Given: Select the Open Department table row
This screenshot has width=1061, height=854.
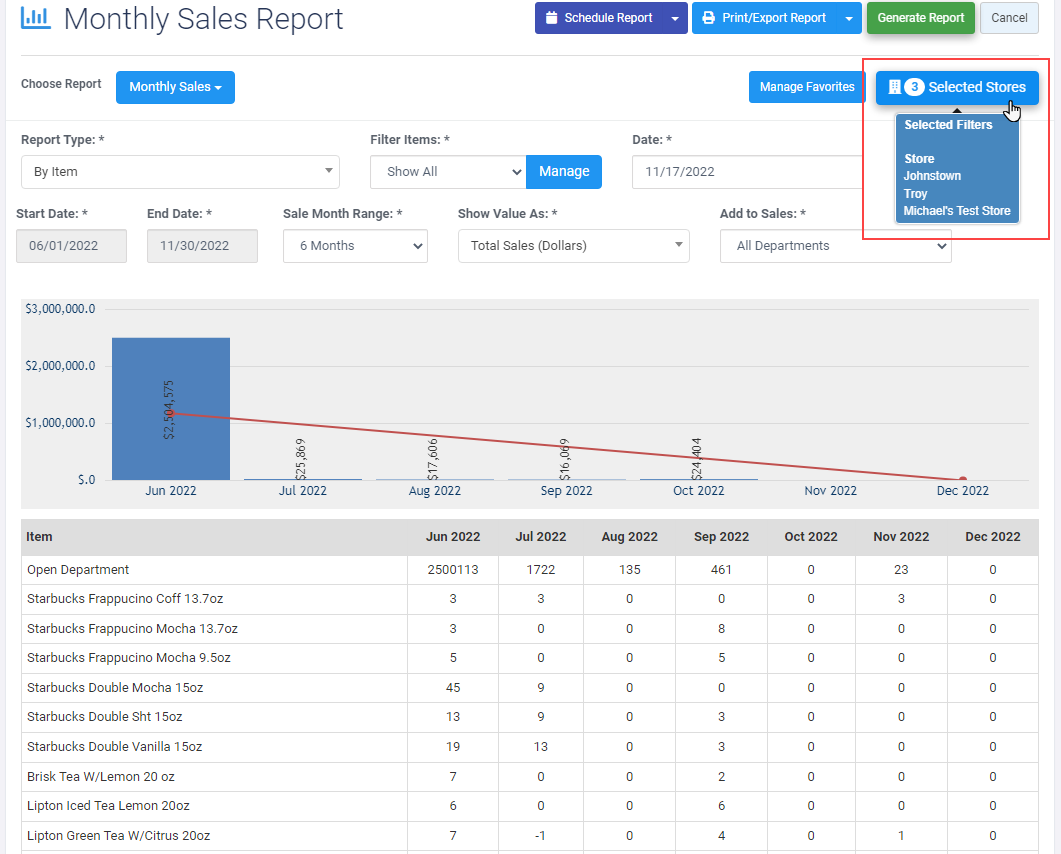Looking at the screenshot, I should click(x=78, y=570).
